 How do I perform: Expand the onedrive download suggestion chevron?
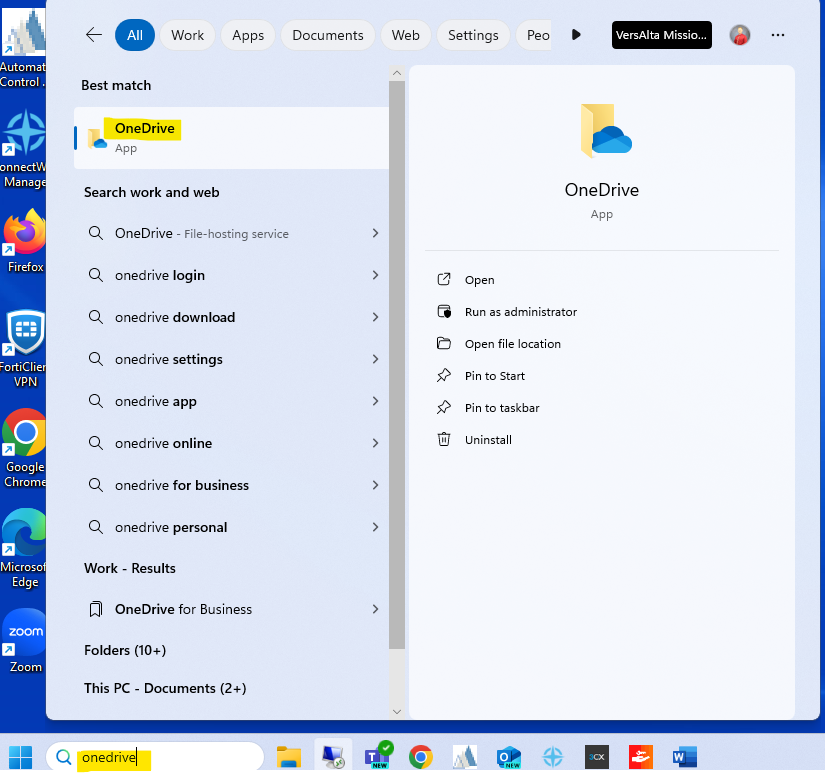tap(375, 317)
